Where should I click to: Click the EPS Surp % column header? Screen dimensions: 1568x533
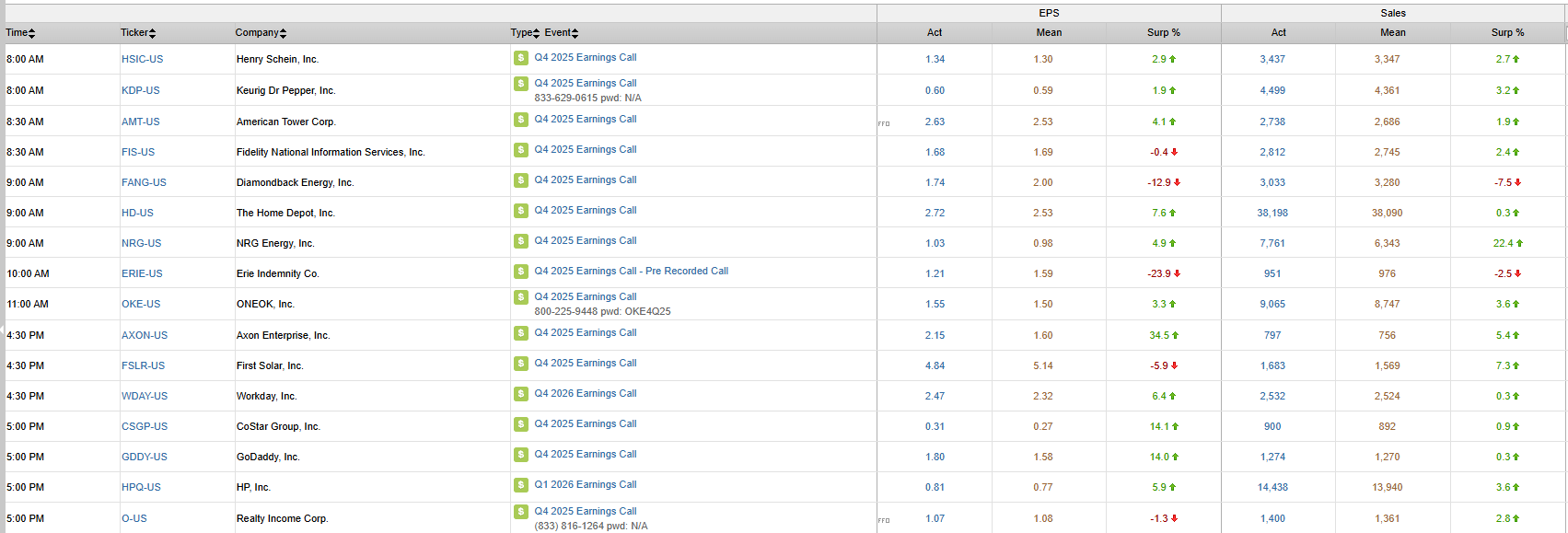[1163, 33]
